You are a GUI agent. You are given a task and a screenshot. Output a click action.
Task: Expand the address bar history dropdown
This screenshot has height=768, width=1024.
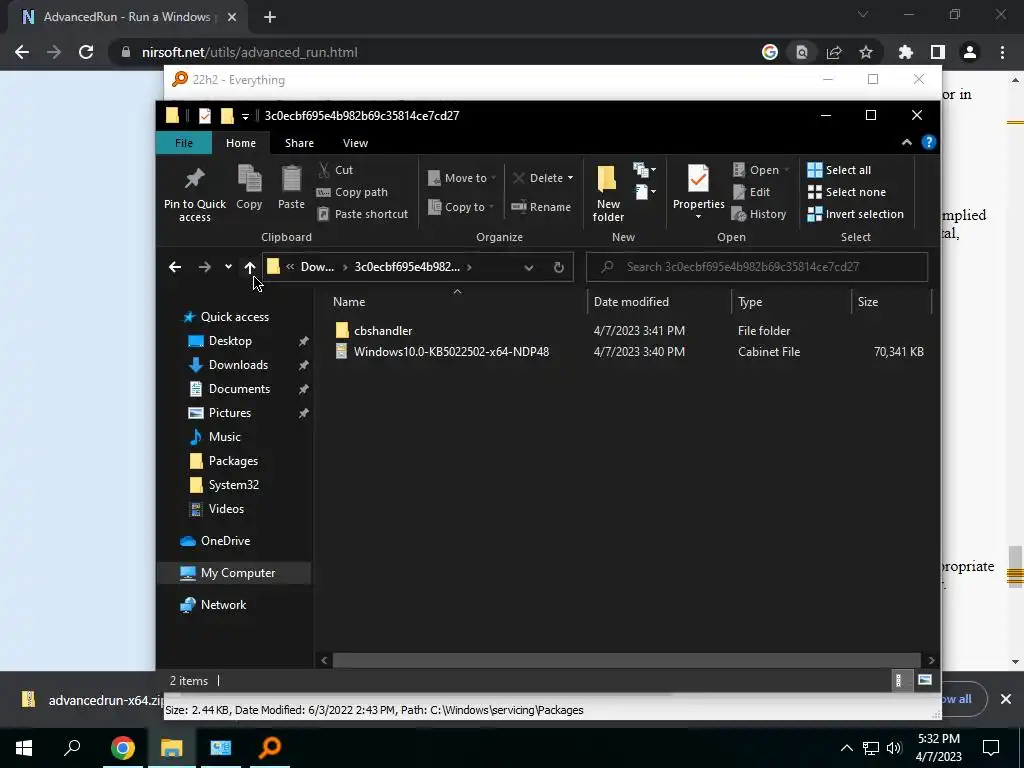click(528, 267)
